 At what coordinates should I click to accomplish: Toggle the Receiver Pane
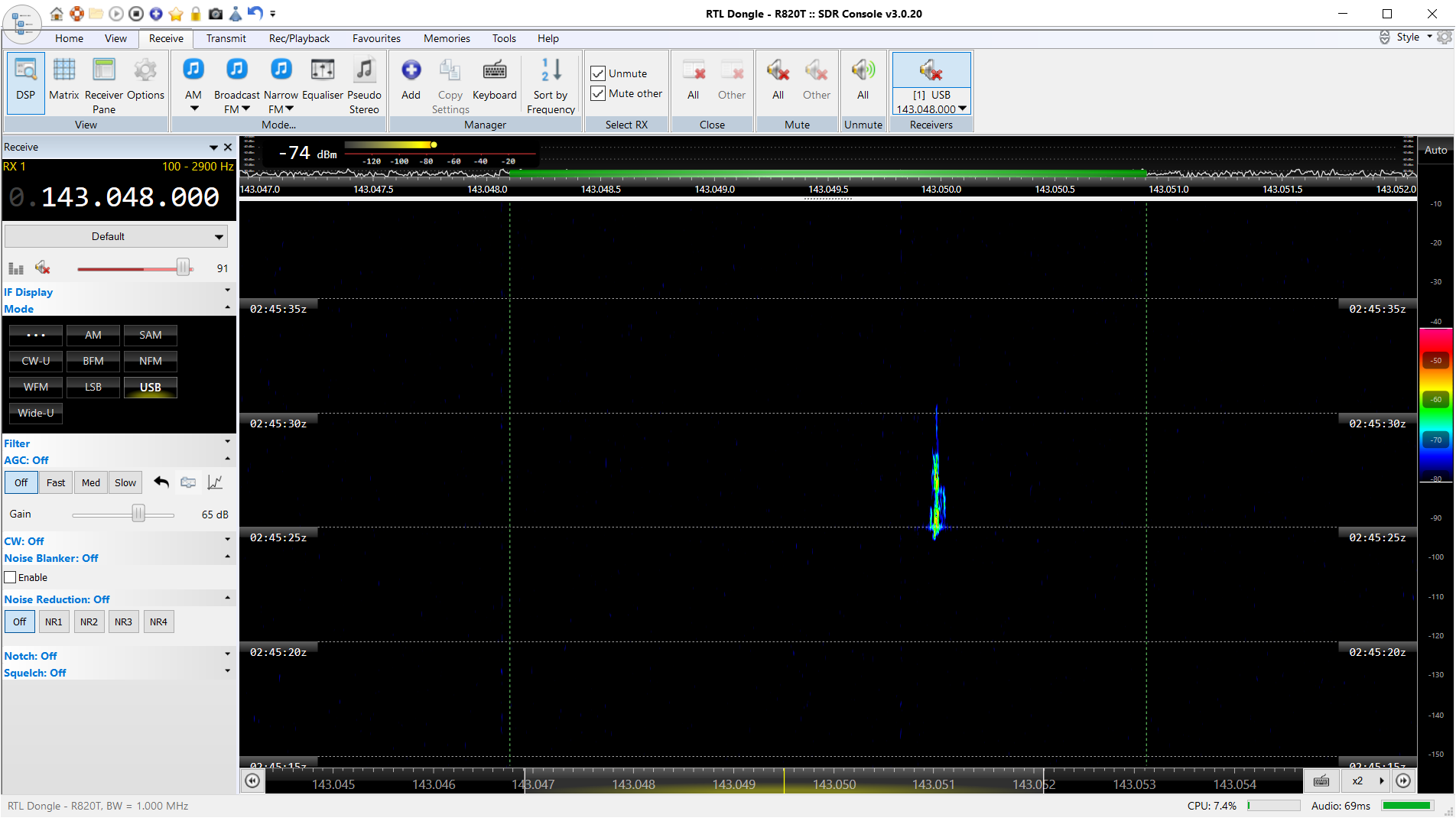click(104, 85)
